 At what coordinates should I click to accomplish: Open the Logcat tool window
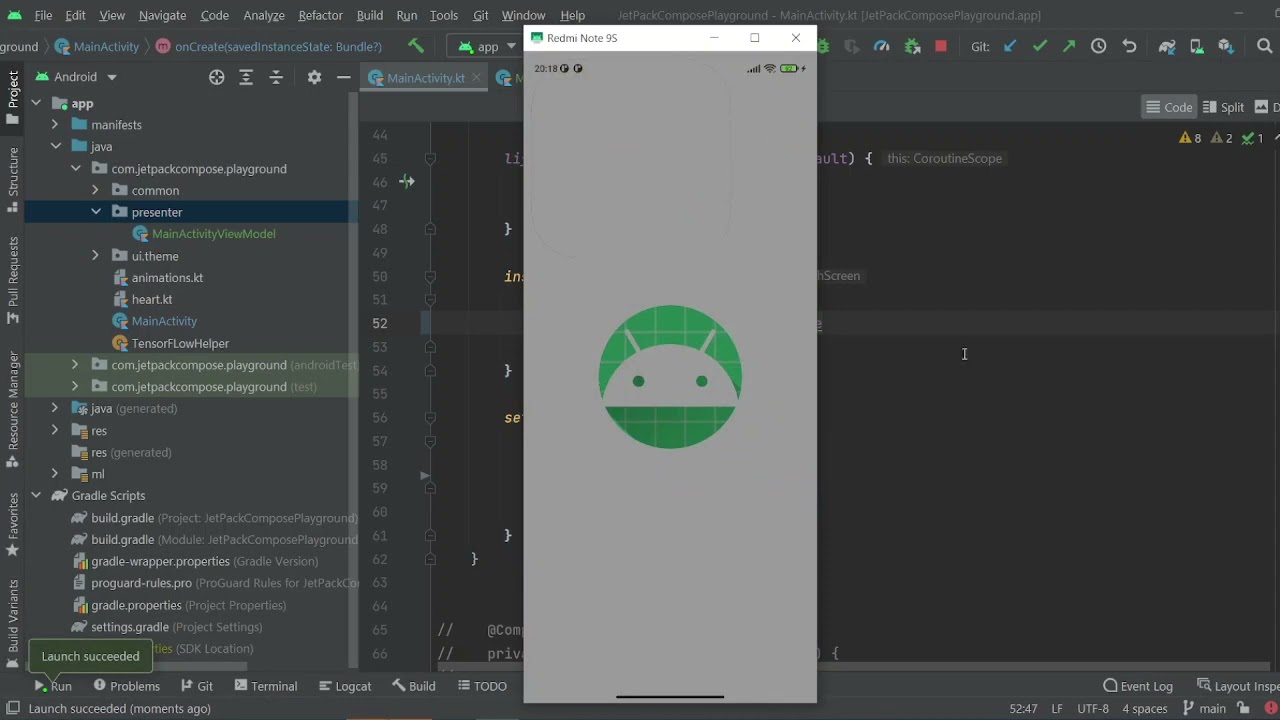(x=344, y=686)
